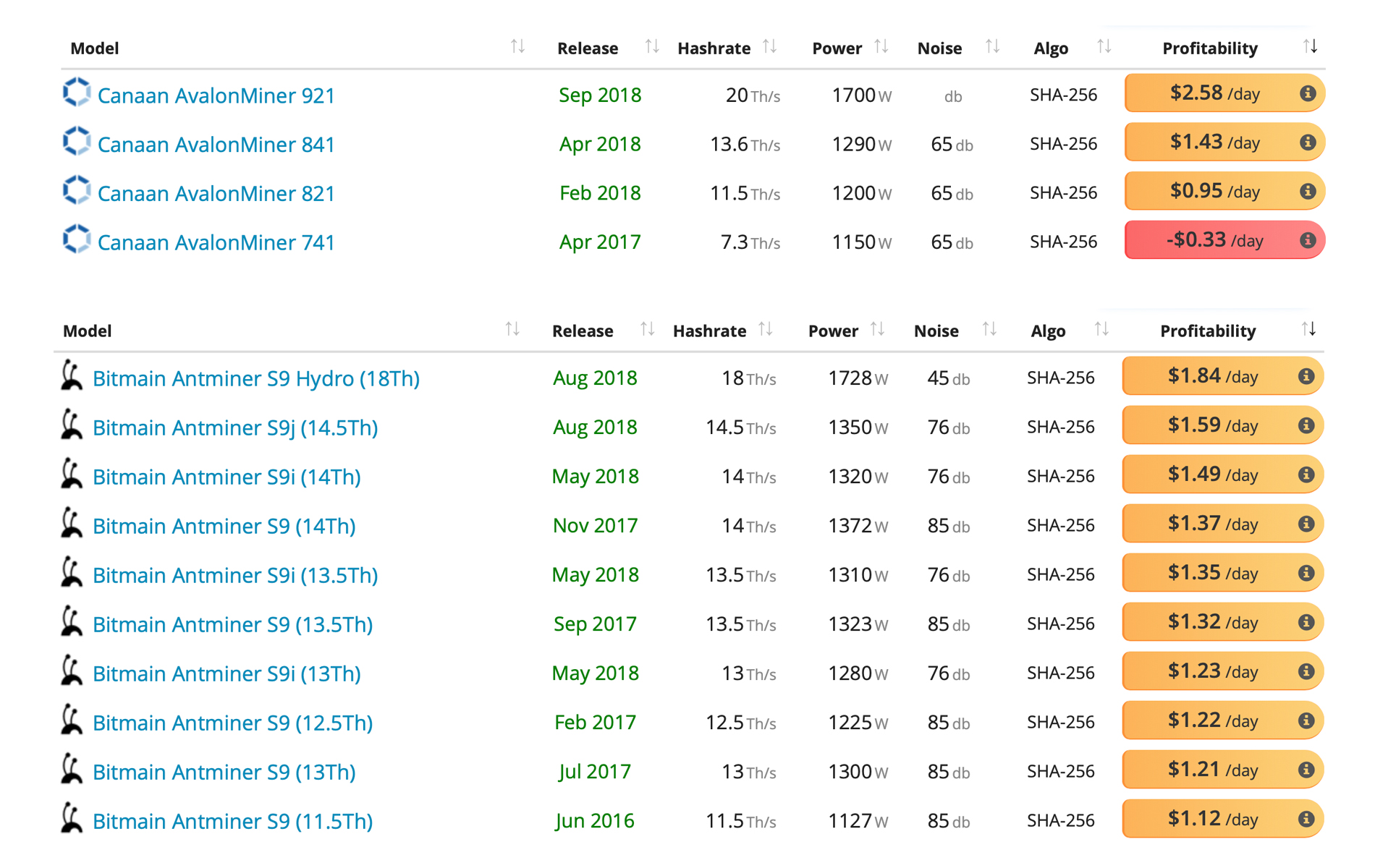Click the $1.84/day profitability badge
Image resolution: width=1375 pixels, height=868 pixels.
(1223, 376)
